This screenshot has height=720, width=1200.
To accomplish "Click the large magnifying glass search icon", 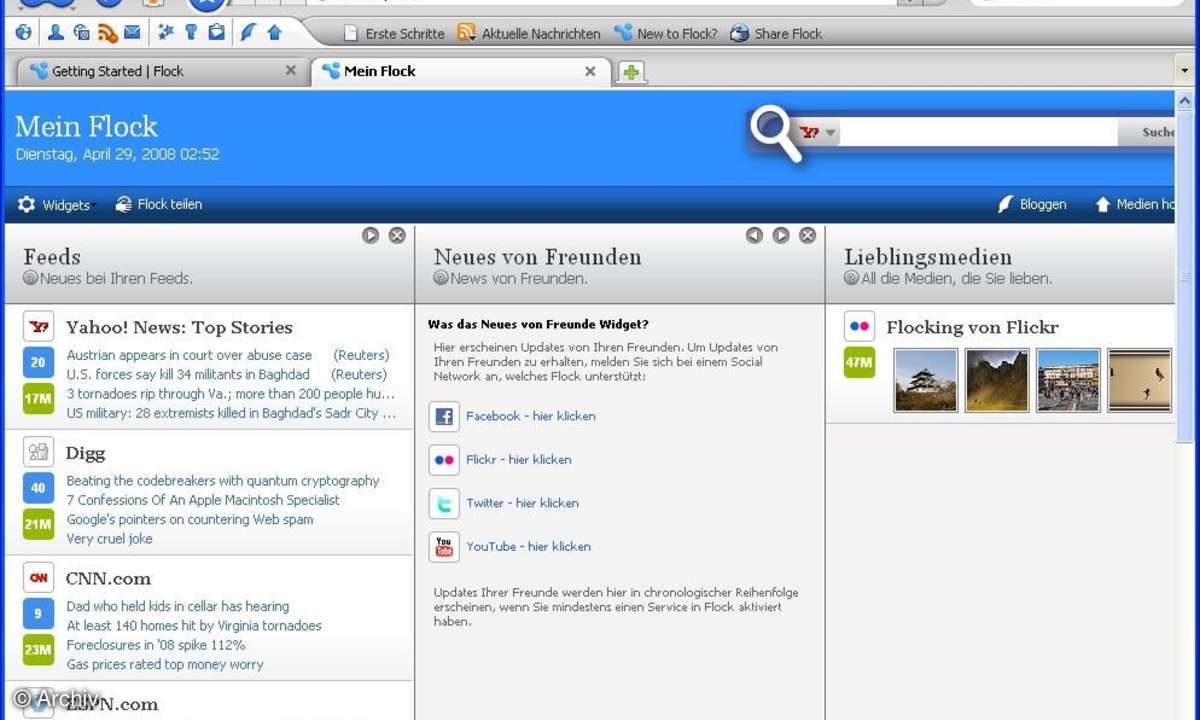I will [x=775, y=133].
